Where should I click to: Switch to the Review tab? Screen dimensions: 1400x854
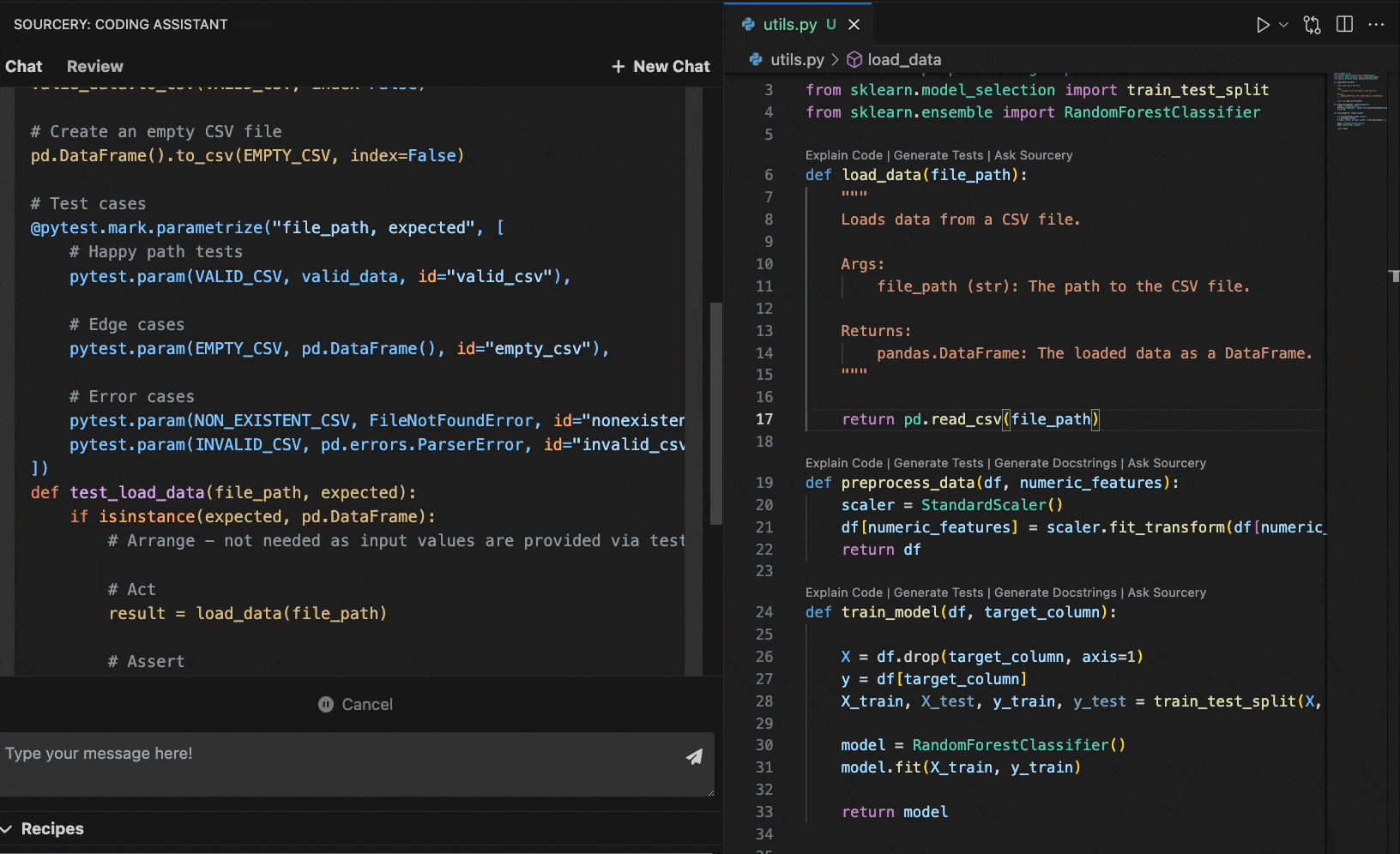tap(94, 66)
